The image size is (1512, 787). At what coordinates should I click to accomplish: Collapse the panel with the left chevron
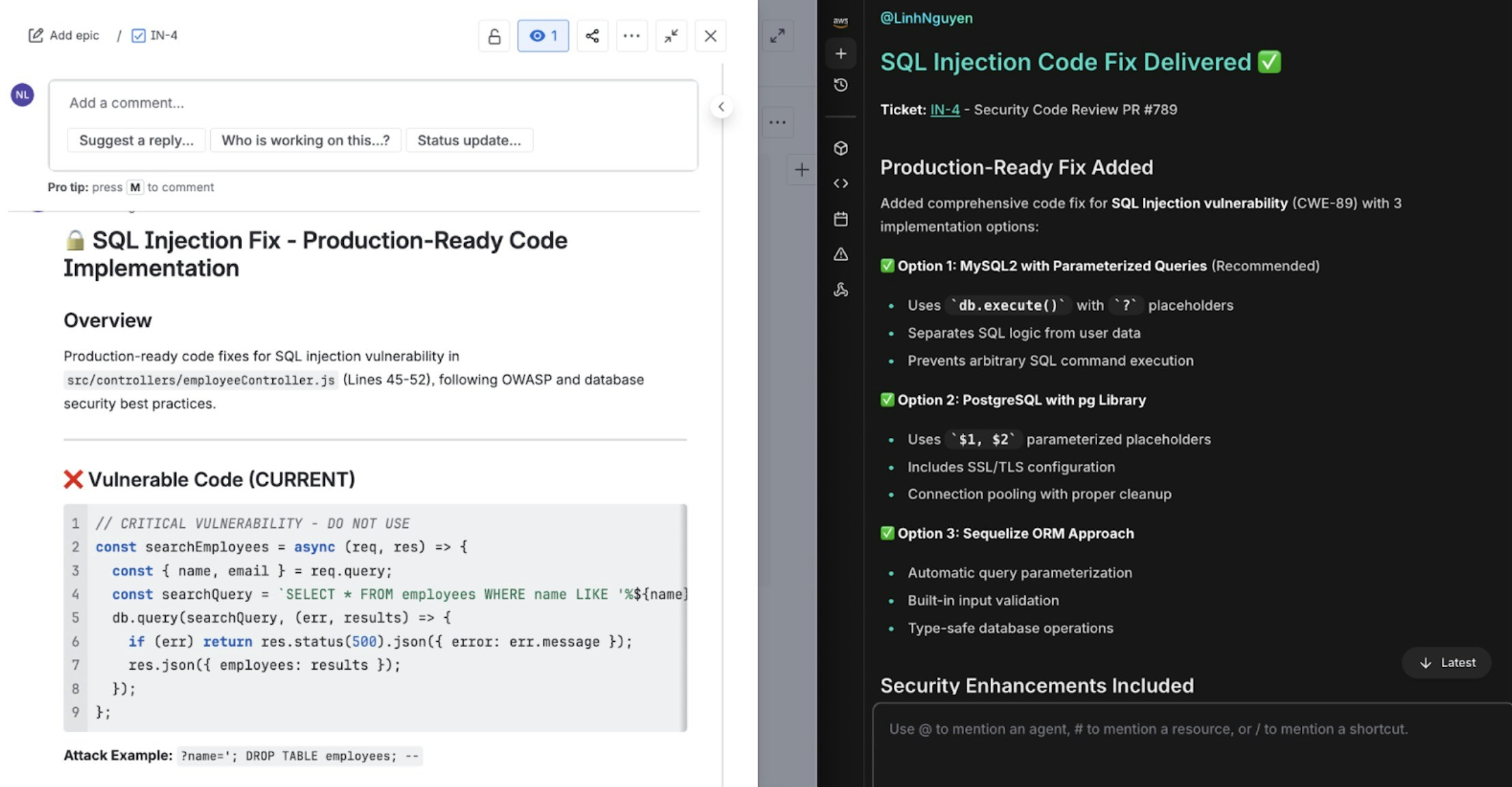pyautogui.click(x=722, y=106)
